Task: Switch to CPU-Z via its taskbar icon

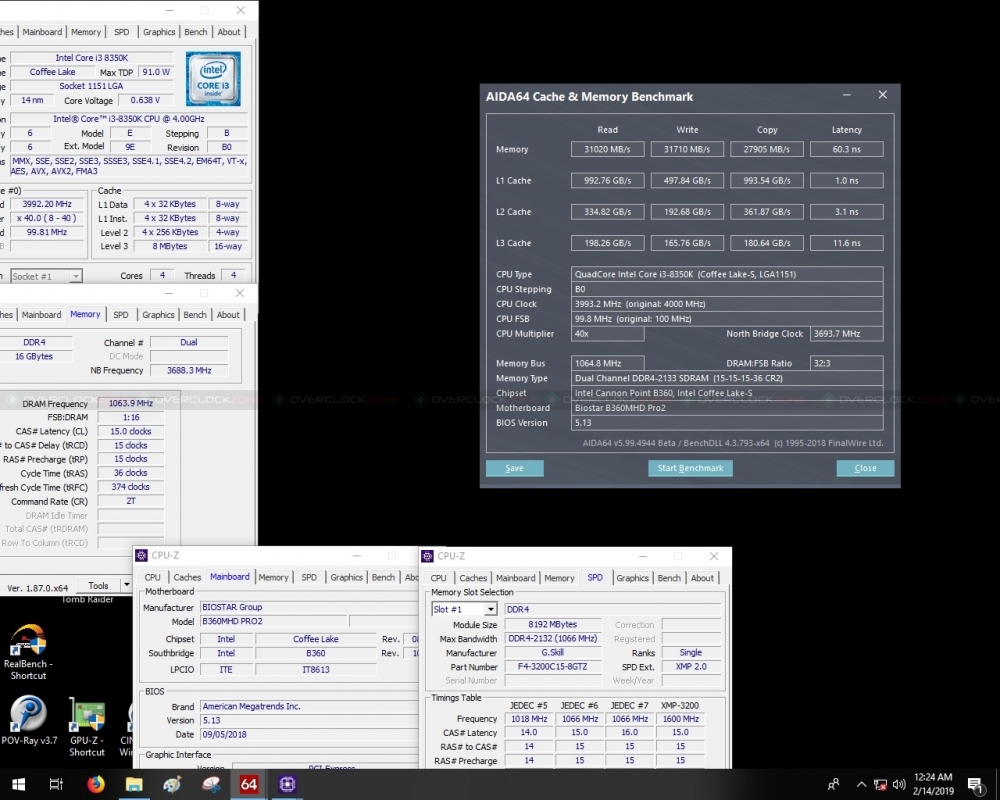Action: click(x=287, y=784)
